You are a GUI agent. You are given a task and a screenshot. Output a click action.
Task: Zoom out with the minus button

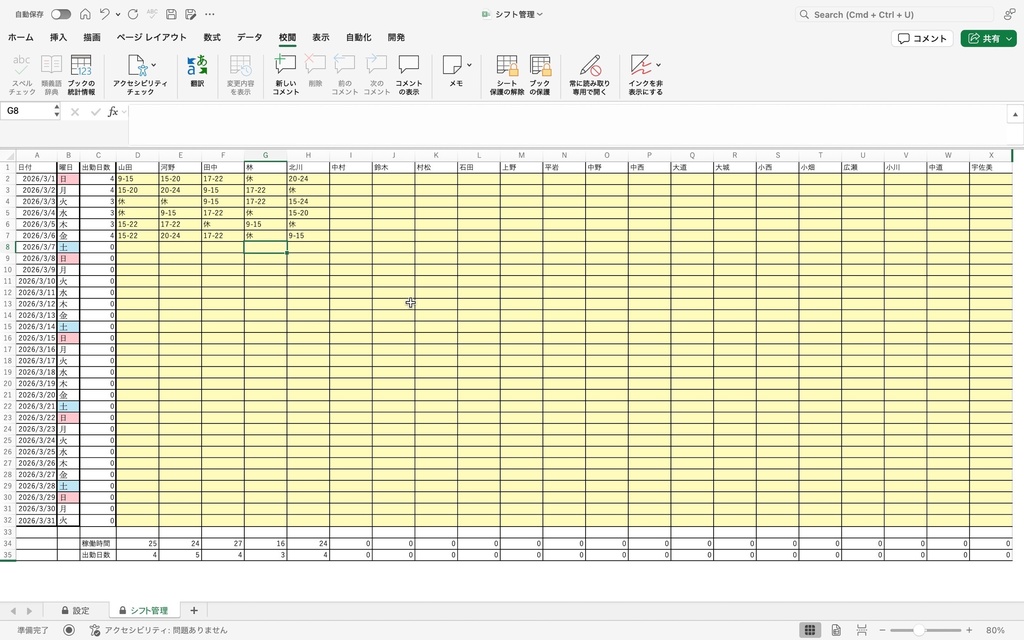[x=882, y=630]
